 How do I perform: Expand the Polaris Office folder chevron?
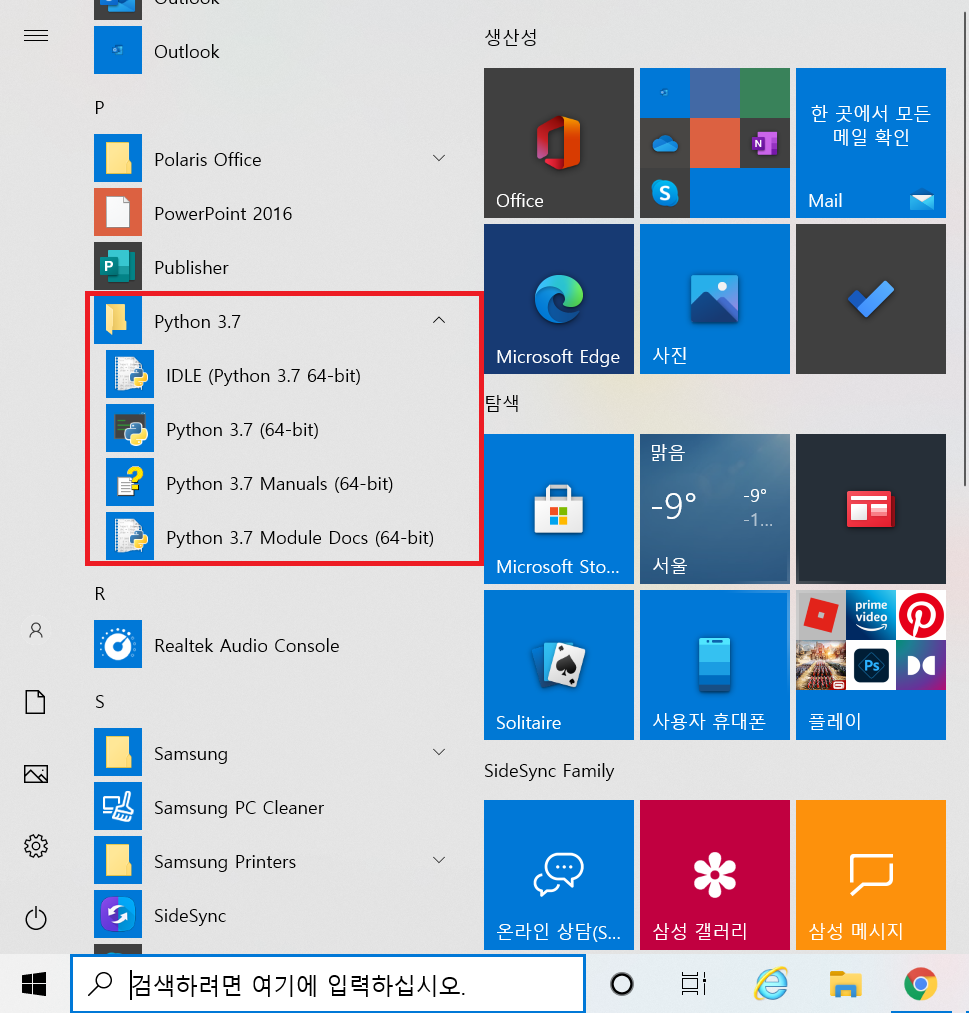(439, 158)
